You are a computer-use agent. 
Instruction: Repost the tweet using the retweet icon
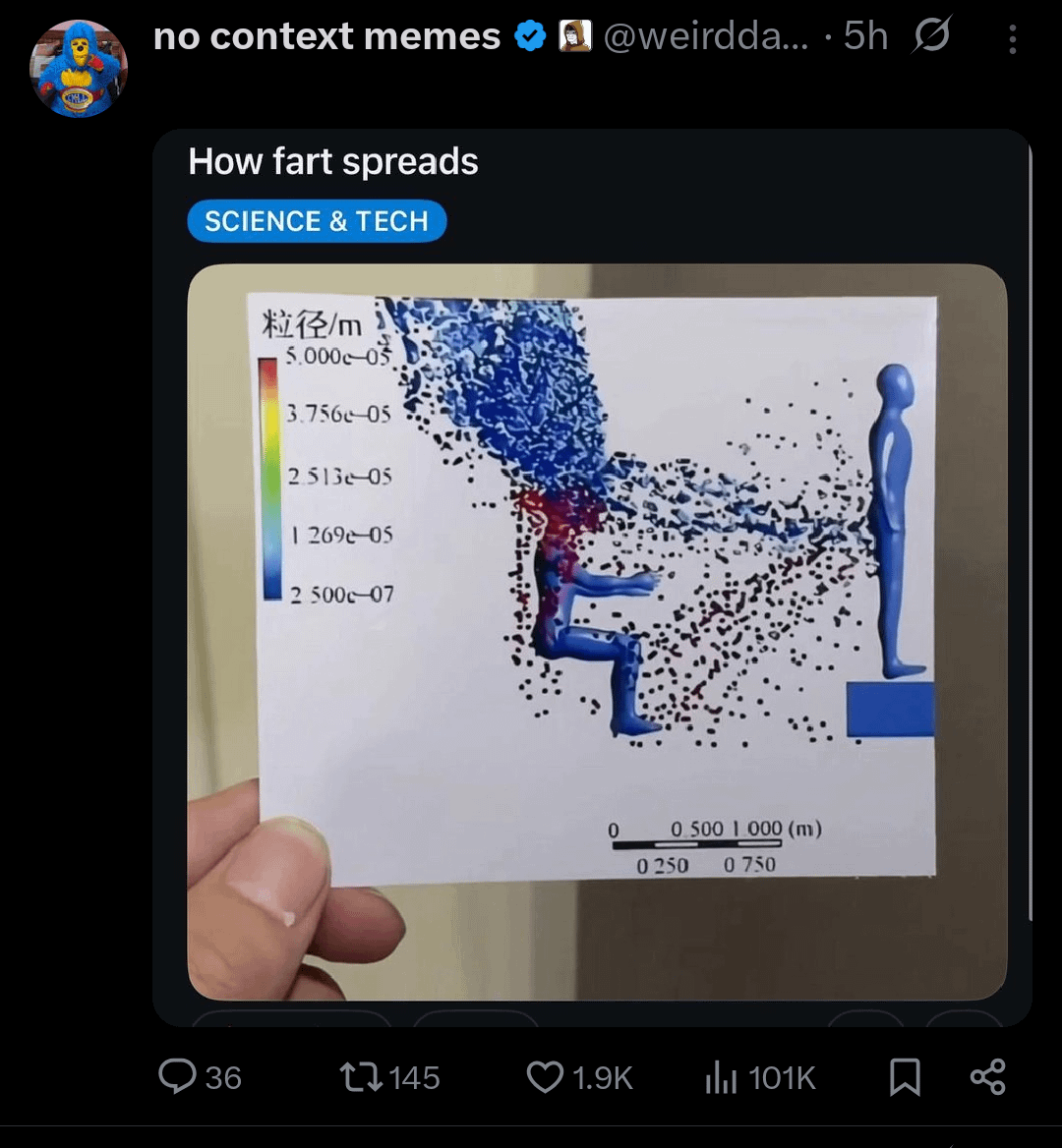tap(361, 1077)
